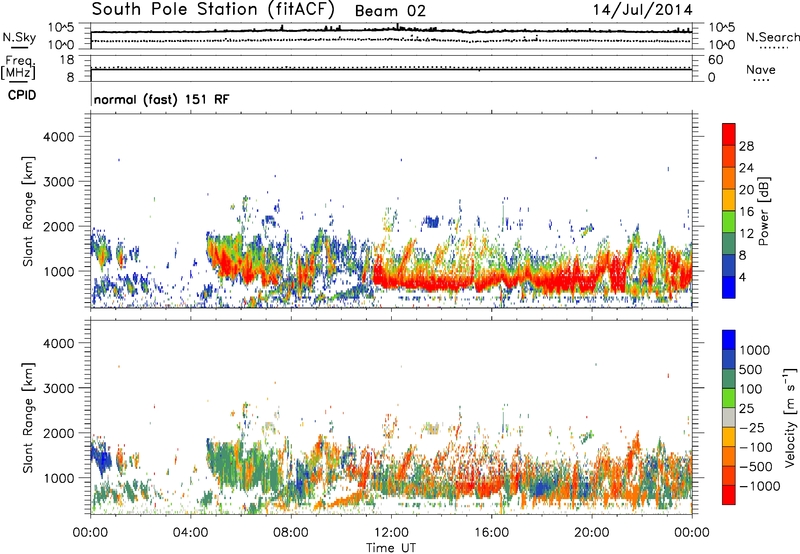Click the velocity panel "Slant Range [km]" label

coord(28,418)
